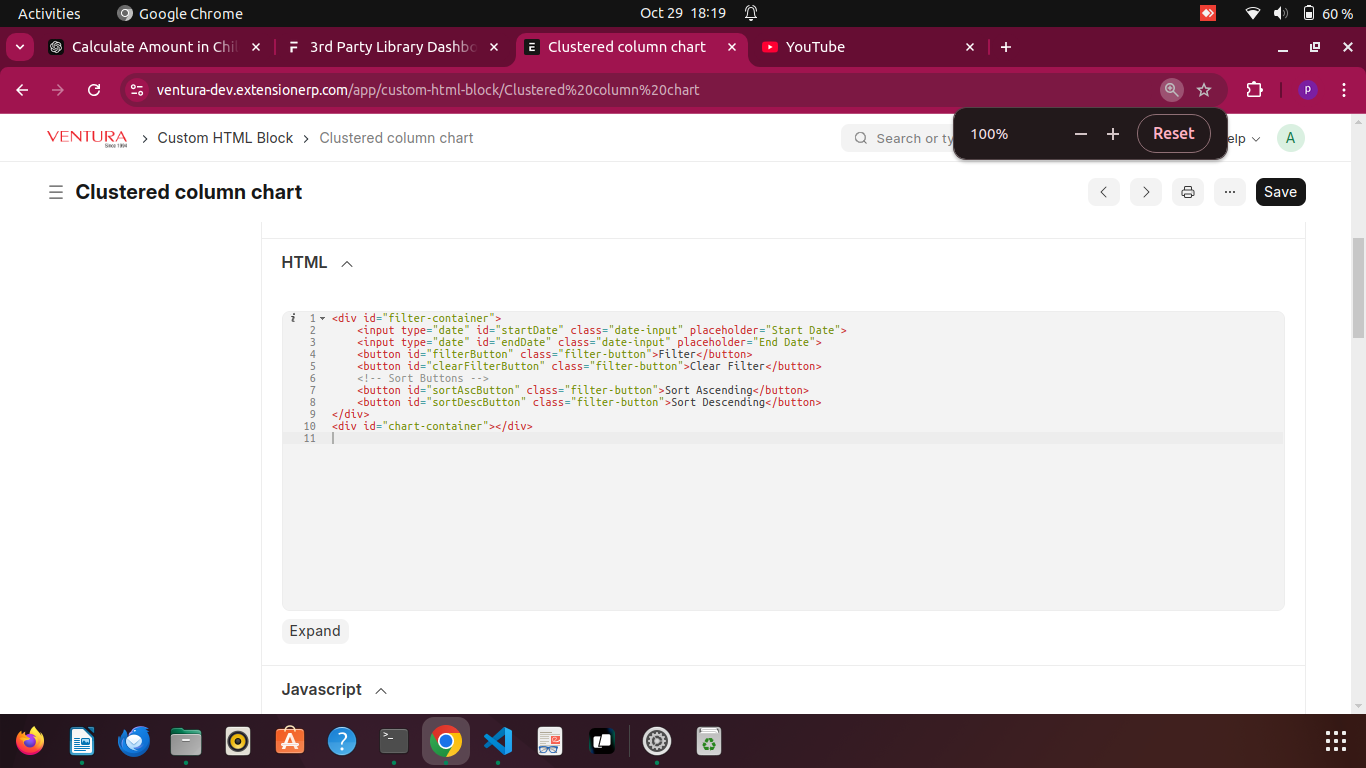Image resolution: width=1366 pixels, height=768 pixels.
Task: Launch Rhythmbox music player from dock
Action: click(x=238, y=741)
